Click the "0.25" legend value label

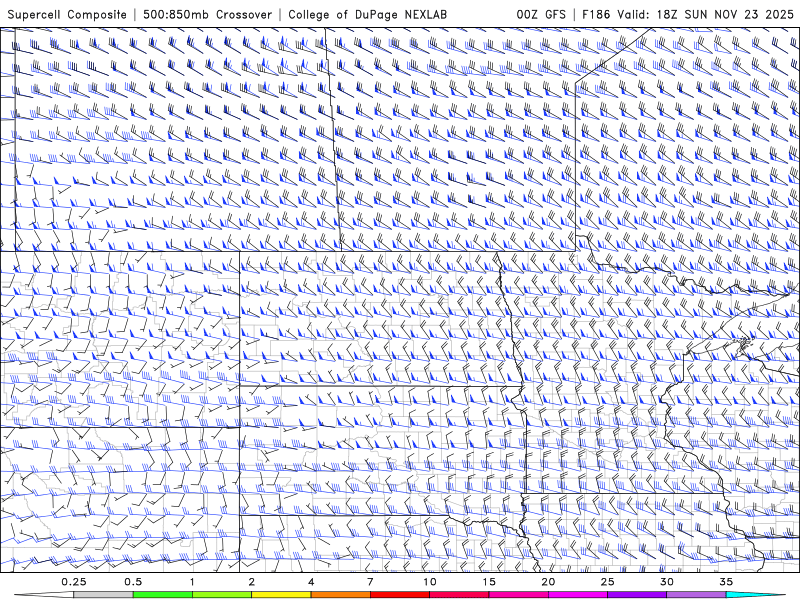tap(74, 582)
